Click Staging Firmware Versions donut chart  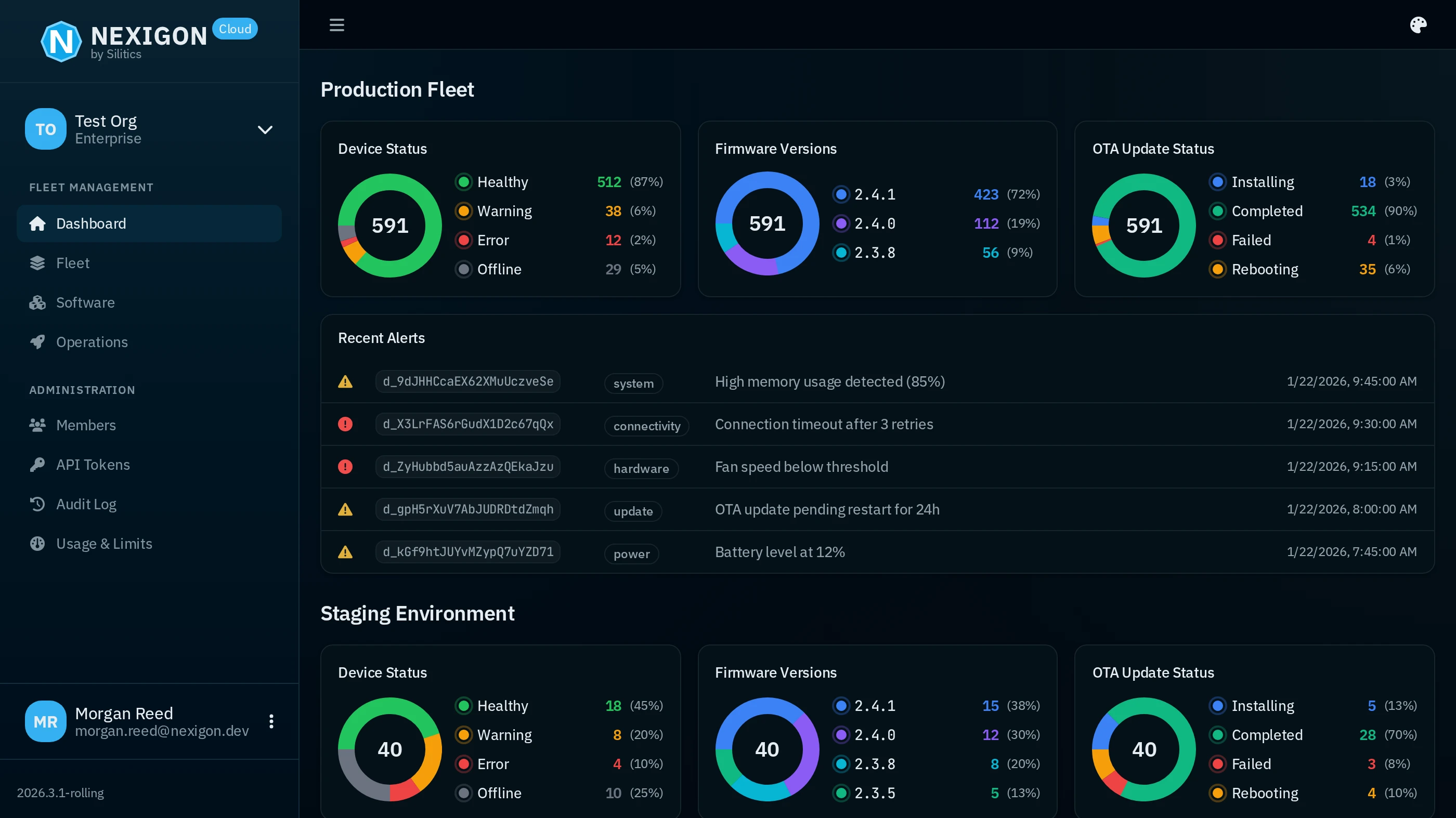[767, 749]
